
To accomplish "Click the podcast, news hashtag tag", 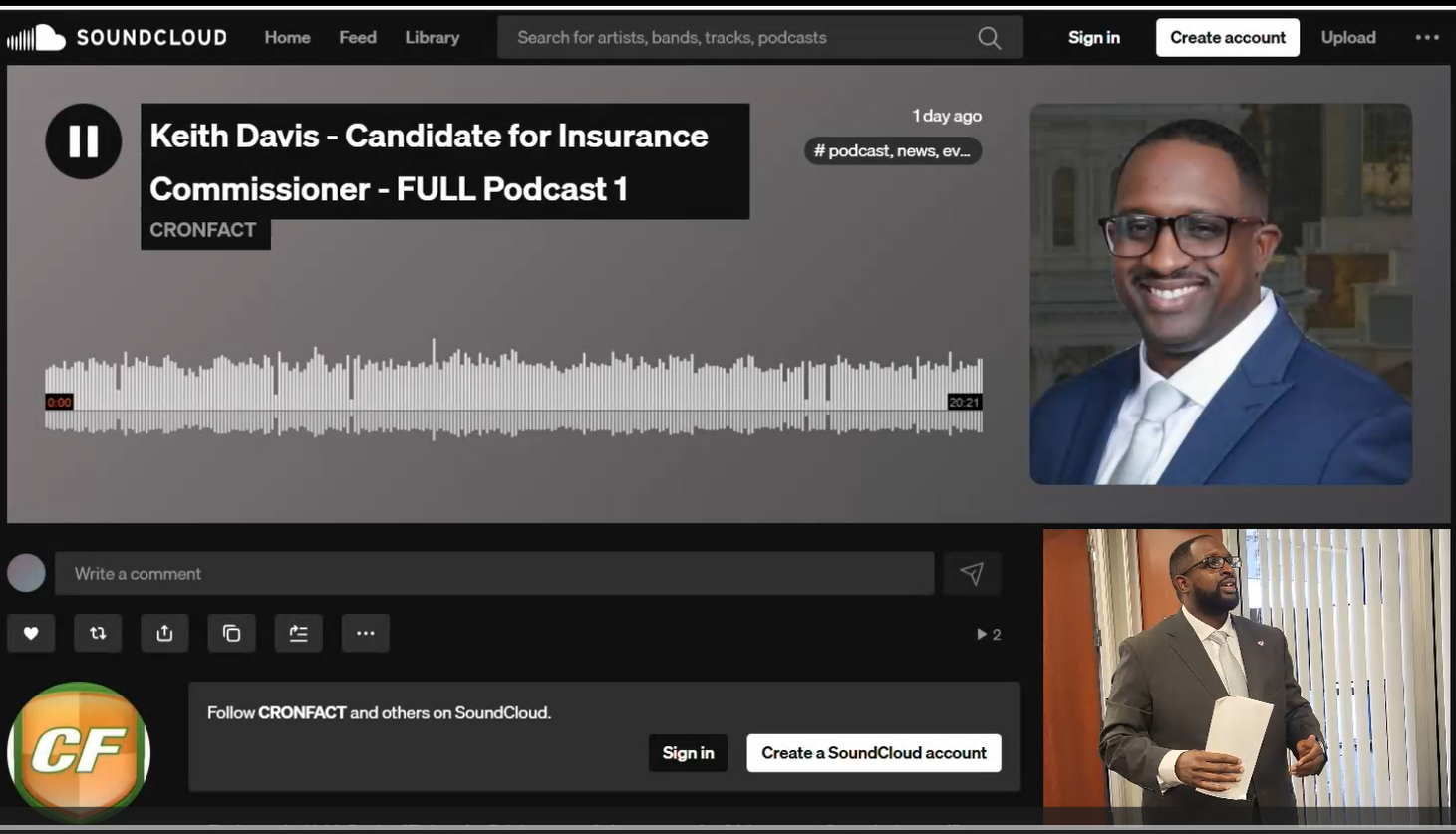I will tap(893, 151).
